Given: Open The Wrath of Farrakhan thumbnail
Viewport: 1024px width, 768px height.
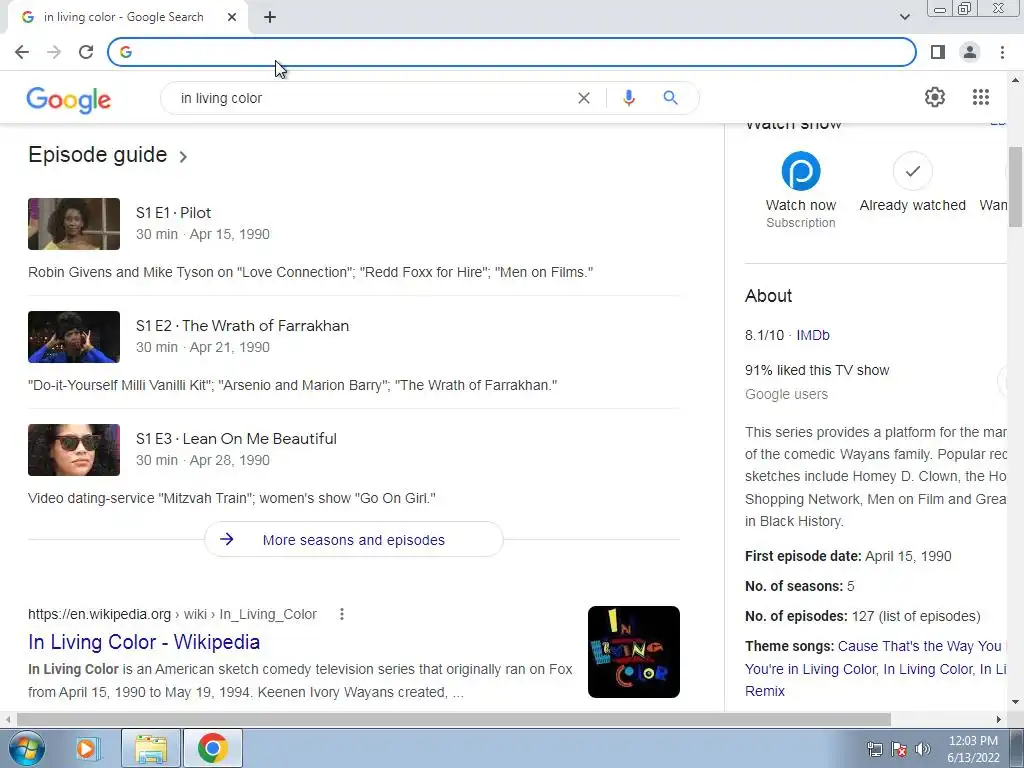Looking at the screenshot, I should click(74, 337).
